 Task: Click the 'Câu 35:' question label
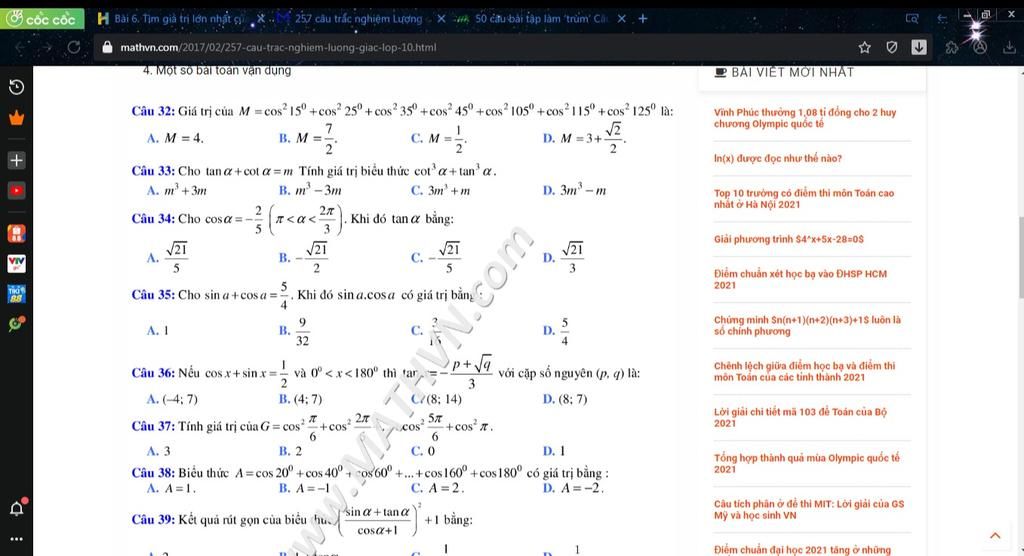153,295
